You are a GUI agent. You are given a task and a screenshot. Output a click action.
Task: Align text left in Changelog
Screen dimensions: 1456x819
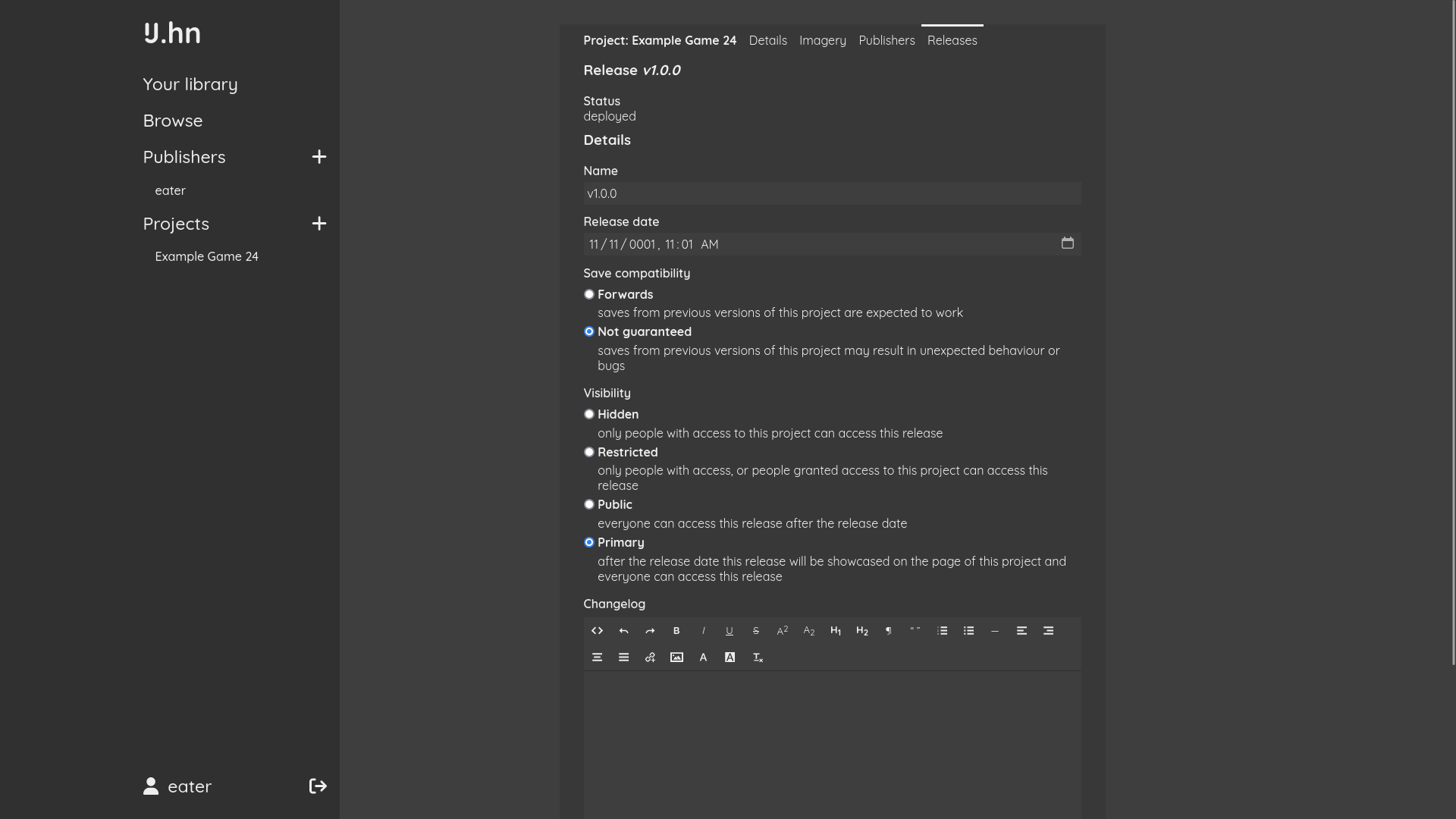click(x=1021, y=631)
